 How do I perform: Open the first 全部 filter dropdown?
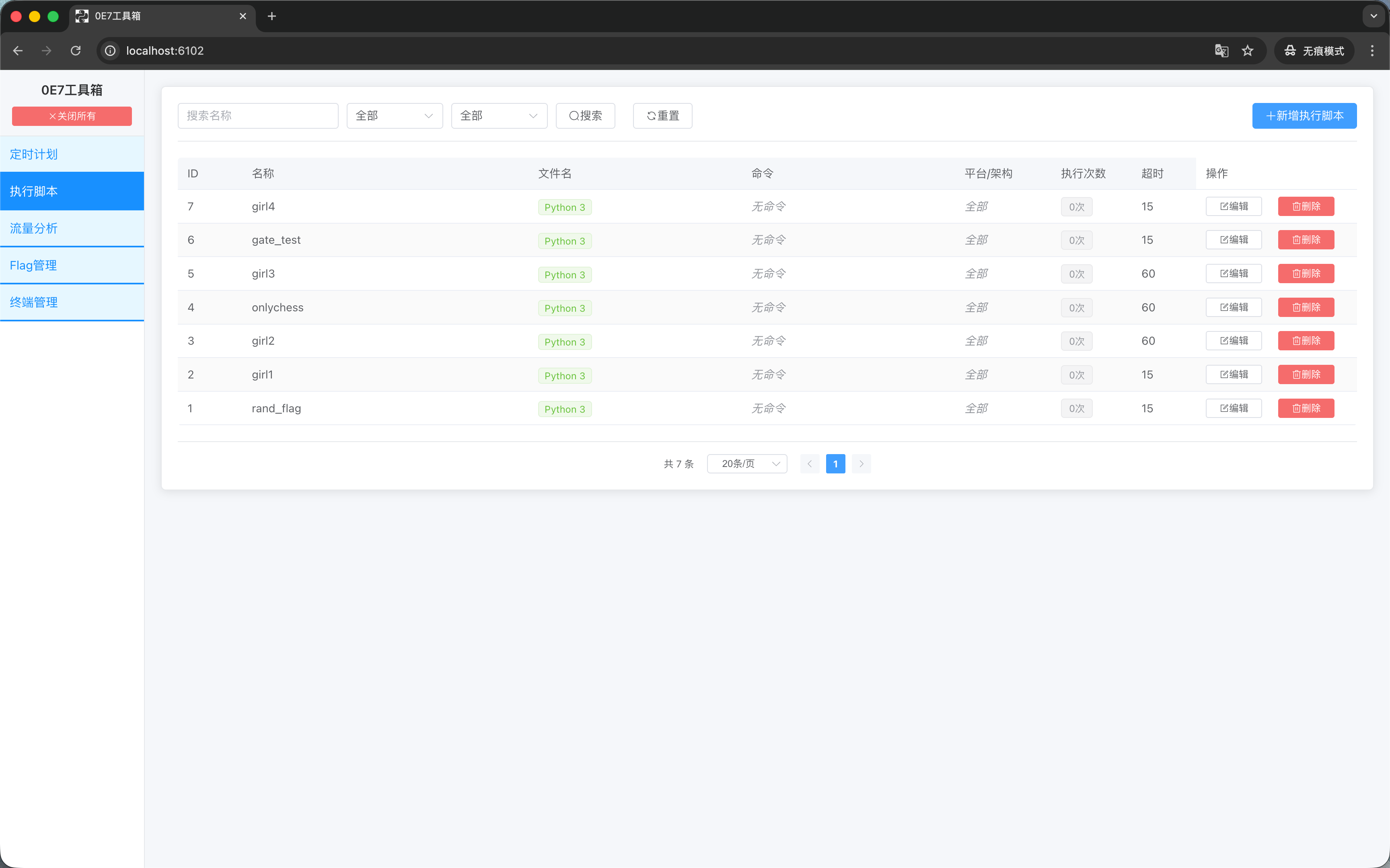[x=394, y=116]
